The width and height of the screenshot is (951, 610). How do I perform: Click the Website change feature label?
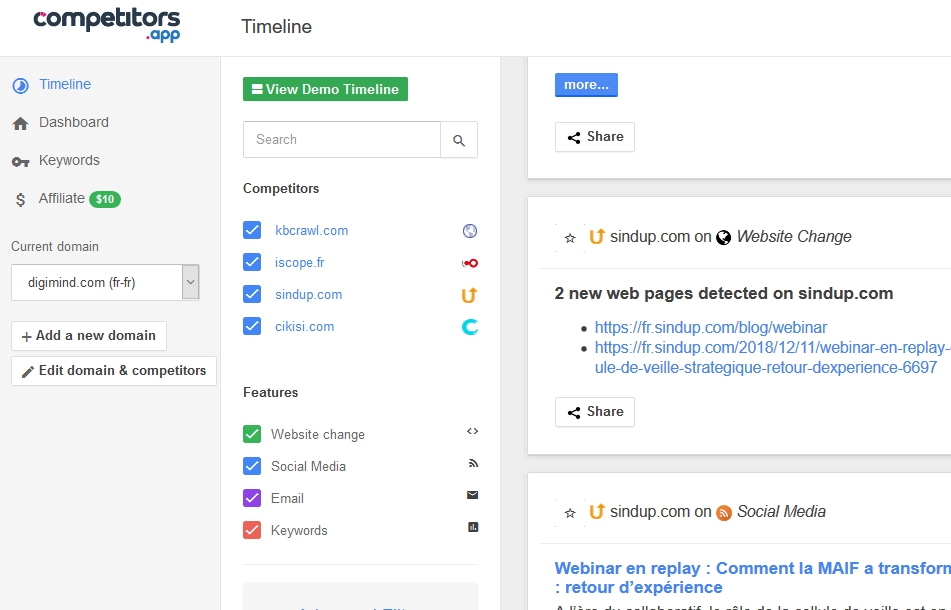tap(318, 435)
